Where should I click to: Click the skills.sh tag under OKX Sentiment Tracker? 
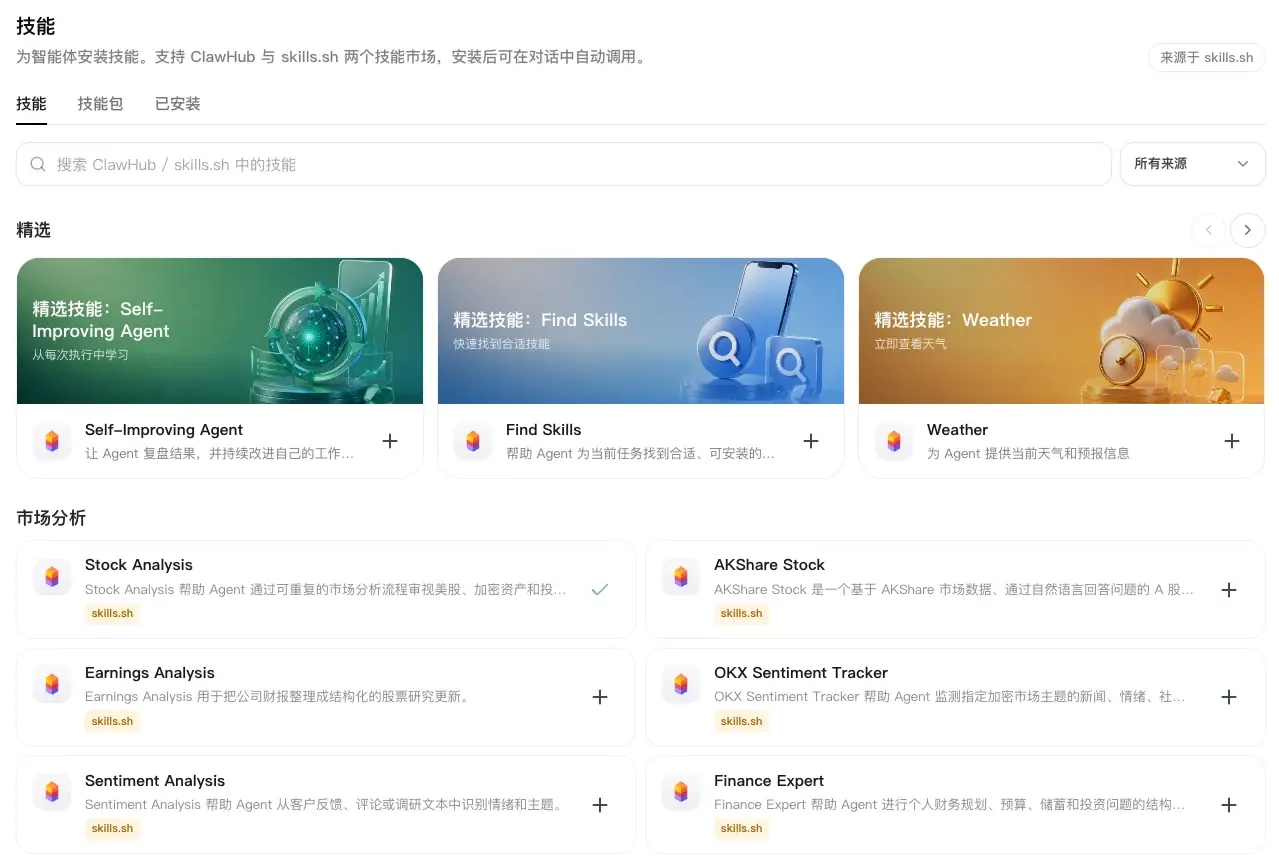point(741,721)
